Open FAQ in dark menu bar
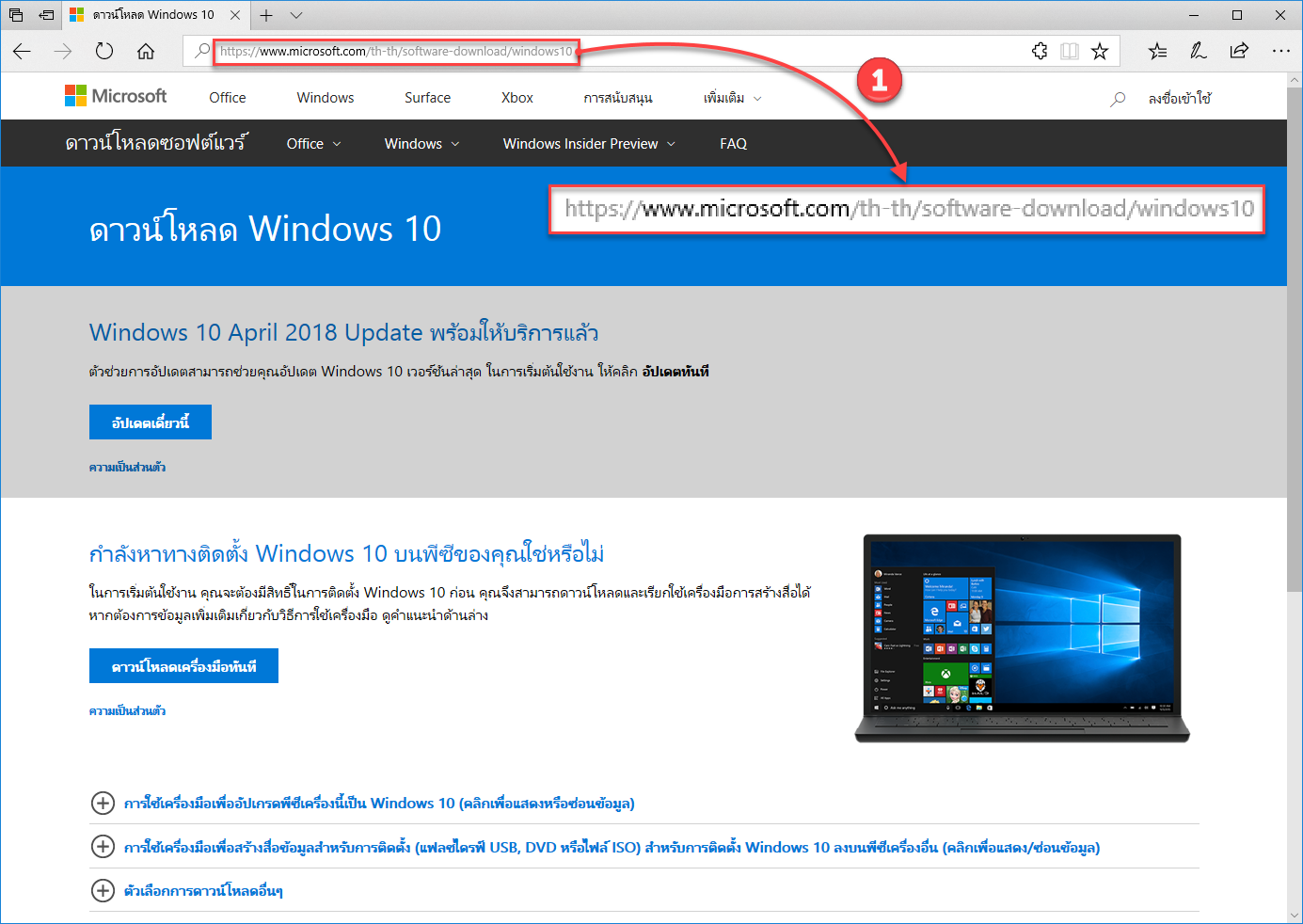This screenshot has height=924, width=1303. click(x=733, y=144)
